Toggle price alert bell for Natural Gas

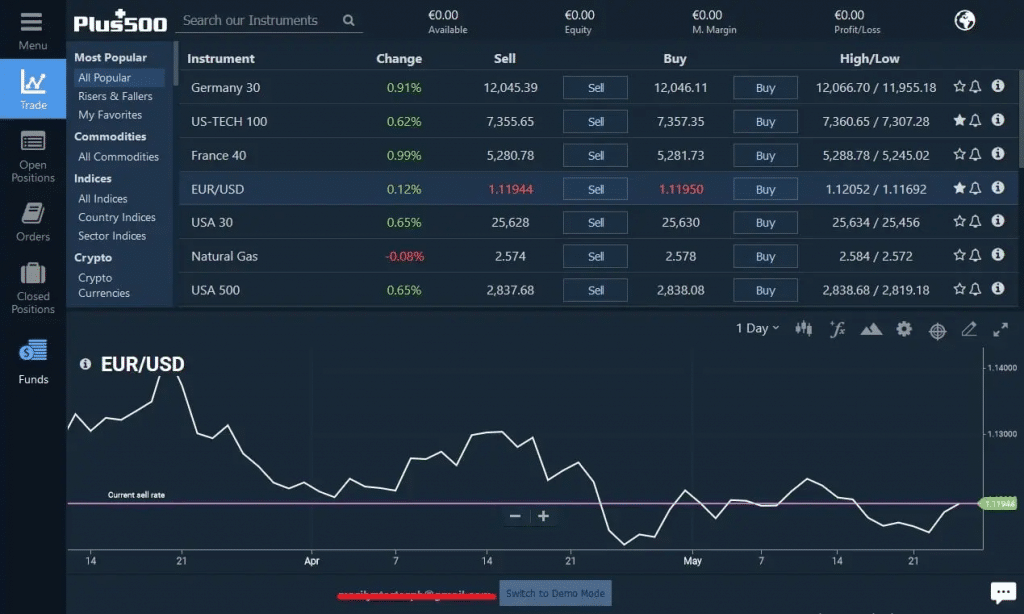pos(976,256)
